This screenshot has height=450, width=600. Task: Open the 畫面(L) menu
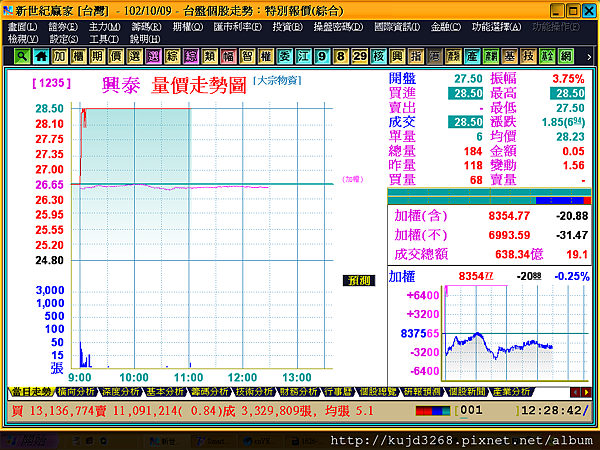click(23, 27)
